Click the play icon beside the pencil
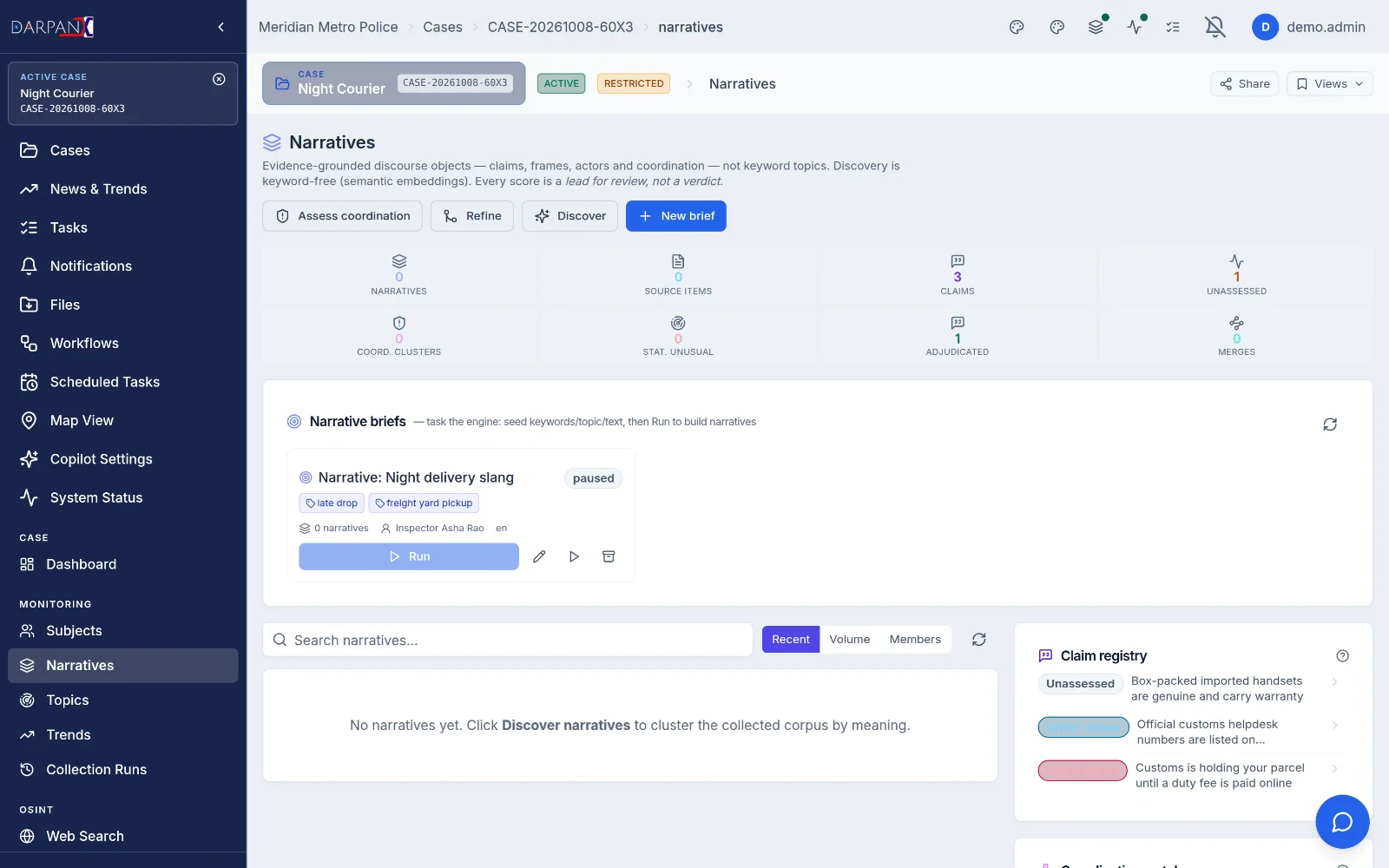 tap(574, 556)
